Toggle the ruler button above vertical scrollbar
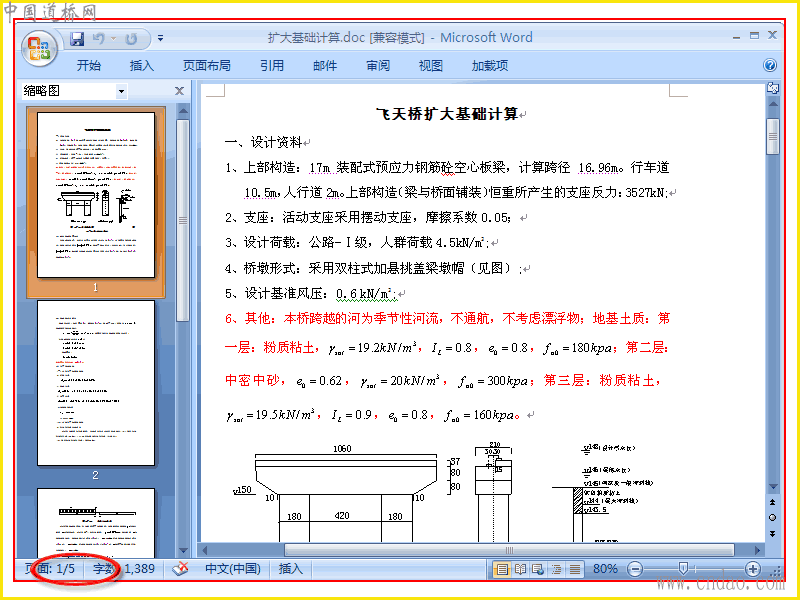Viewport: 800px width, 600px height. point(773,88)
